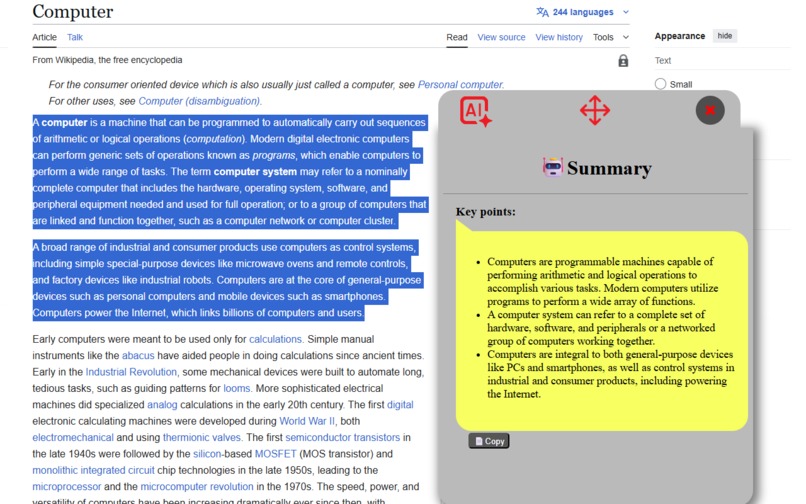Open the silicon link
Image resolution: width=806 pixels, height=504 pixels.
pos(207,454)
